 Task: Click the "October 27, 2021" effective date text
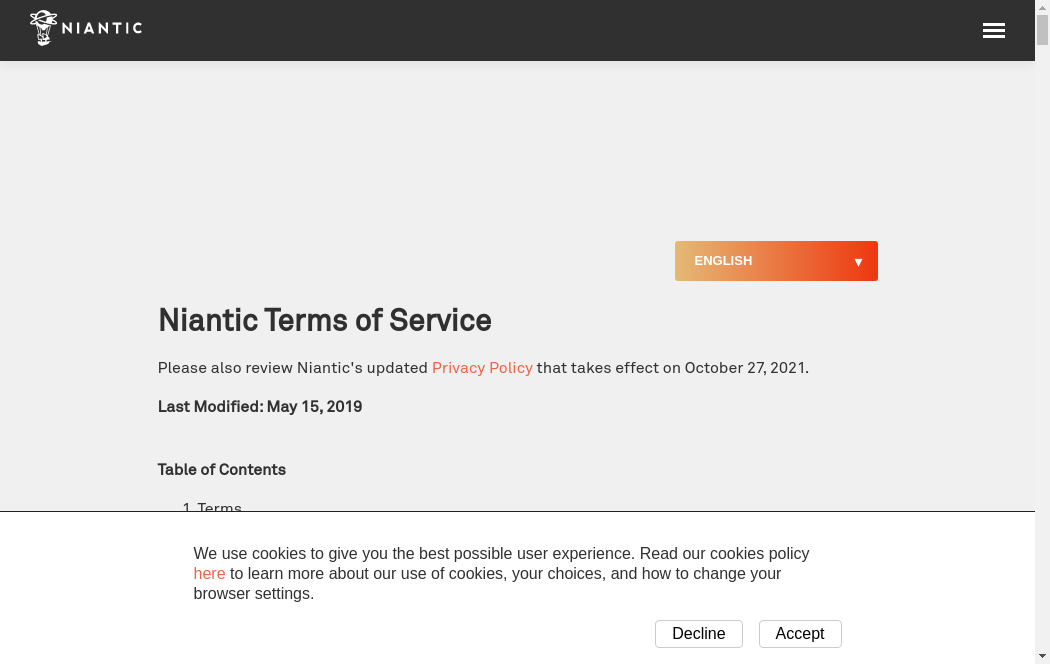pyautogui.click(x=745, y=368)
